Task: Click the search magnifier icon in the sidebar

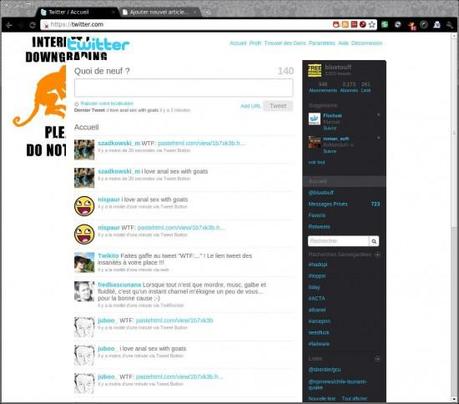Action: [374, 241]
